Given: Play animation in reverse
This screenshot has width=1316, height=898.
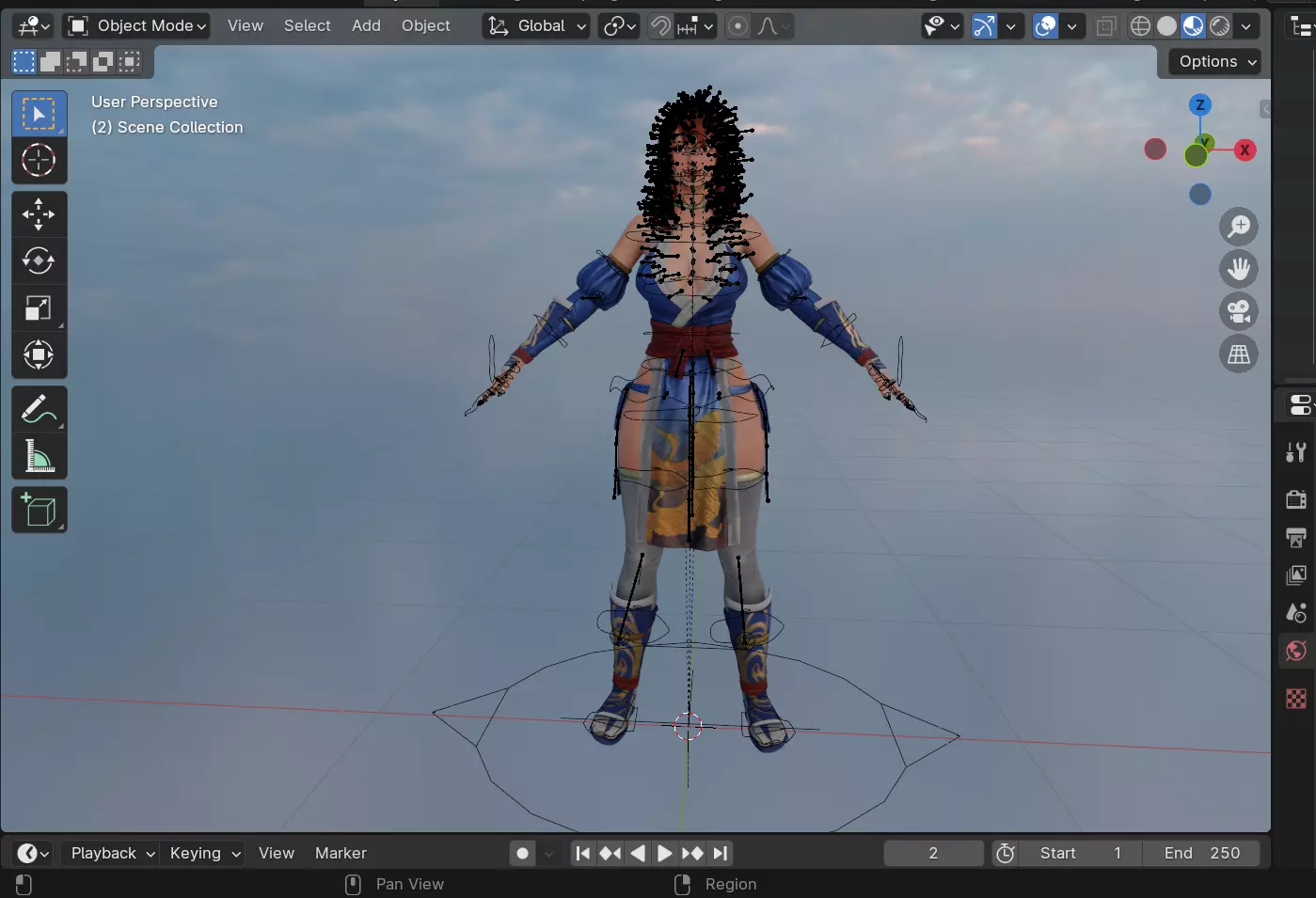Looking at the screenshot, I should point(637,853).
